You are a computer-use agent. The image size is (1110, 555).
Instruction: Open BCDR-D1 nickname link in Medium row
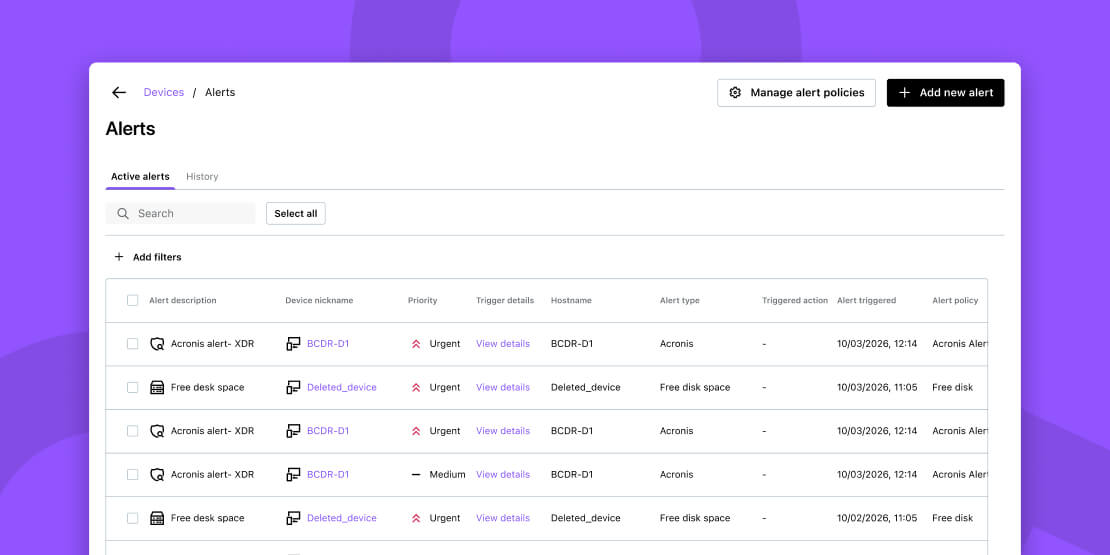(328, 474)
